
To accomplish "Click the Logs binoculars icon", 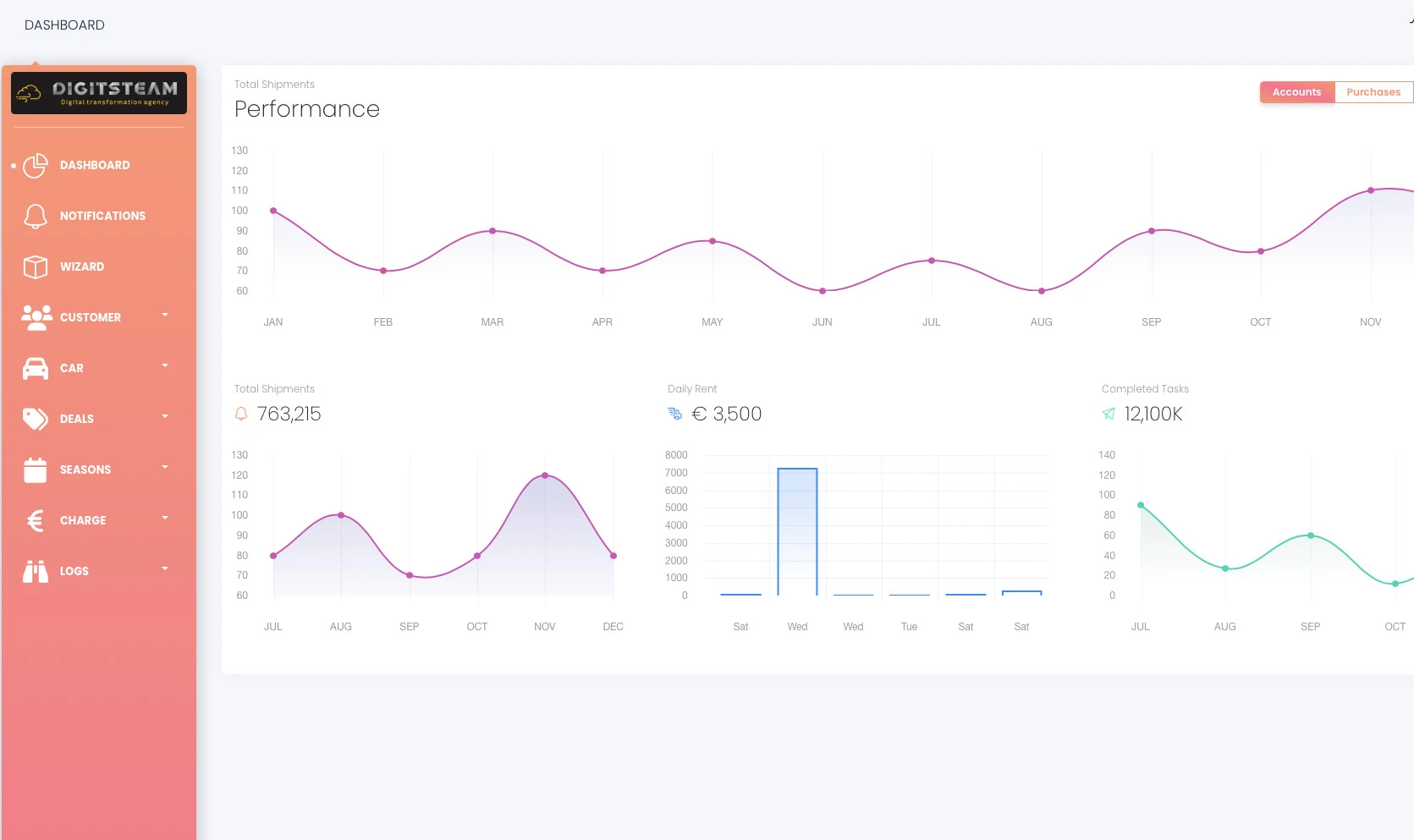I will pos(36,572).
